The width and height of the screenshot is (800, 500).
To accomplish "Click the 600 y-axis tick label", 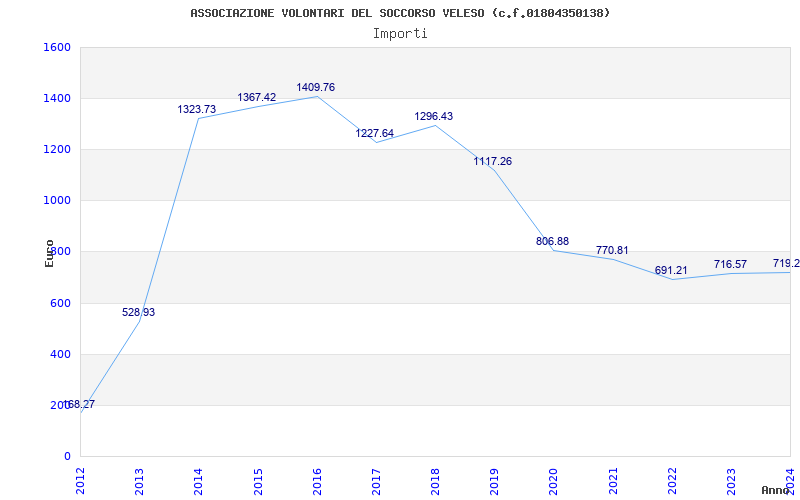I will tap(61, 304).
